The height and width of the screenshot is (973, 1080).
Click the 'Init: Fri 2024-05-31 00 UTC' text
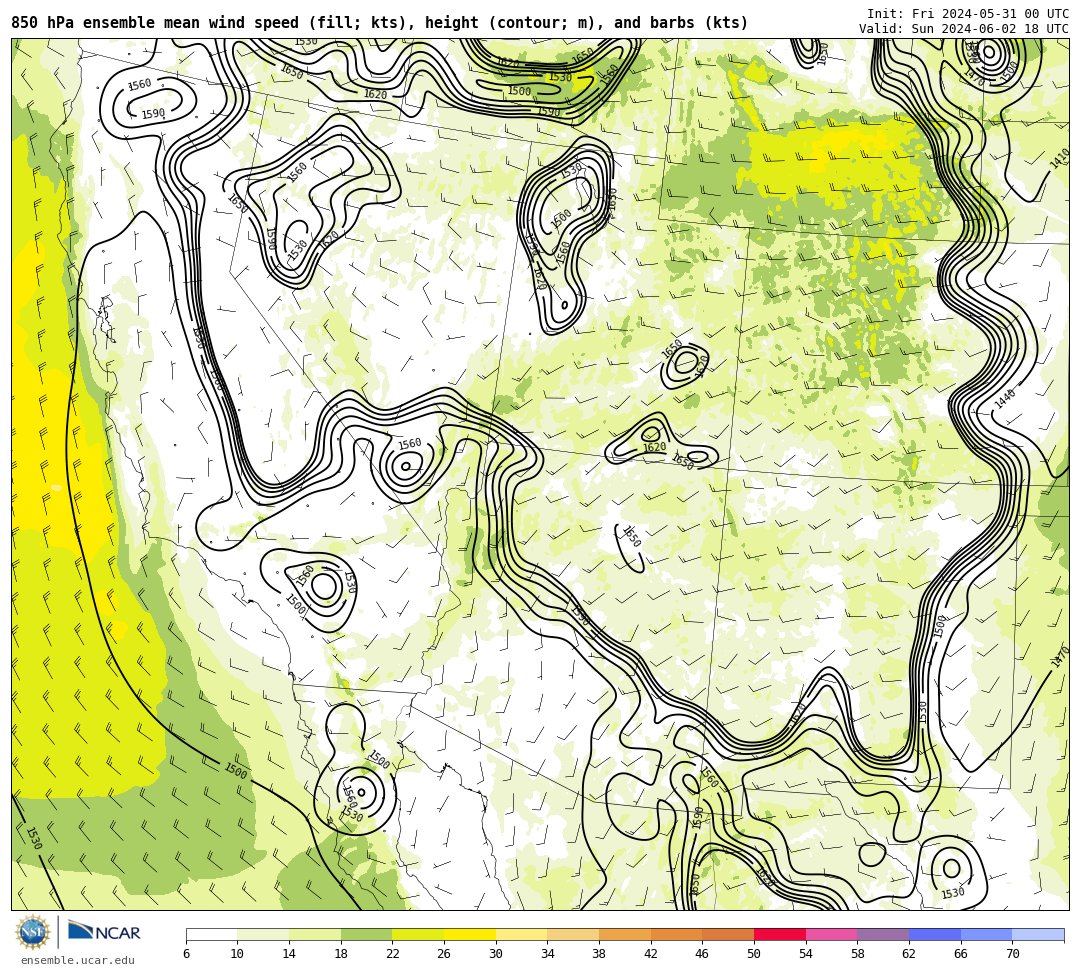click(x=968, y=14)
